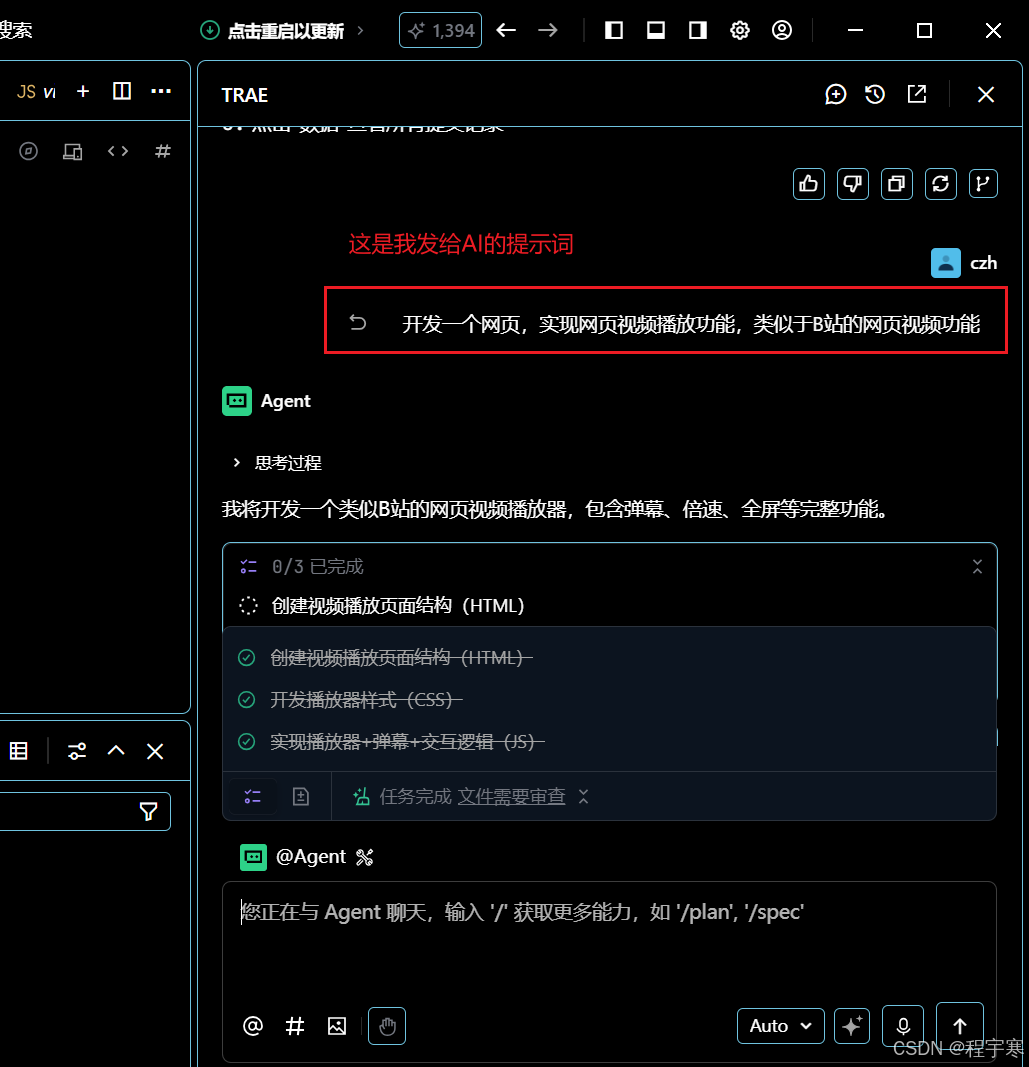Open the code view brackets icon

(x=118, y=151)
